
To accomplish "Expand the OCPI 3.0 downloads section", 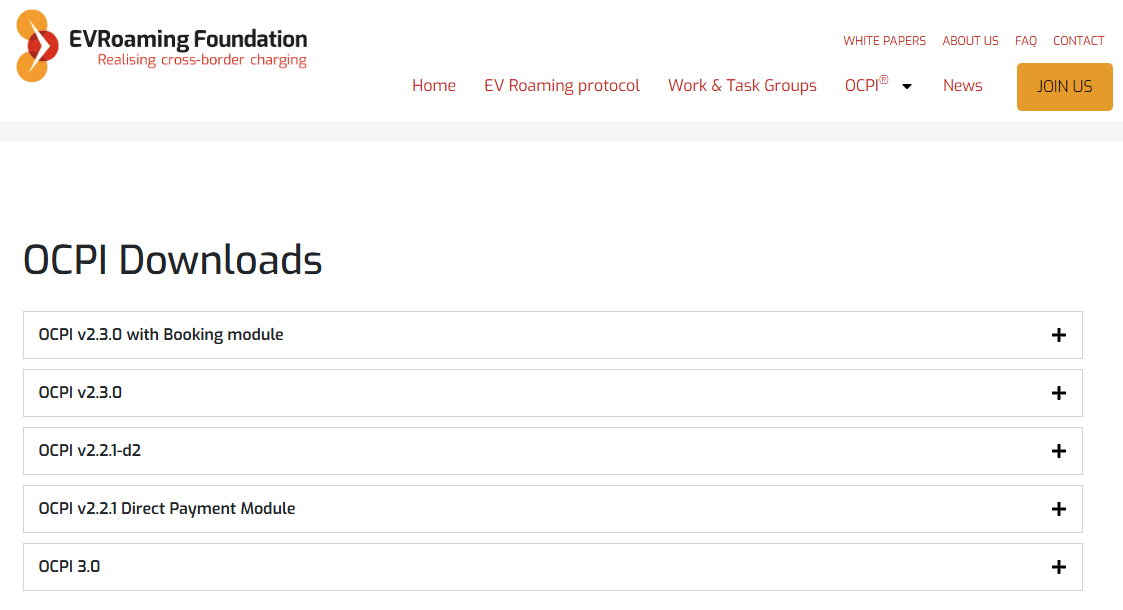I will click(x=552, y=566).
